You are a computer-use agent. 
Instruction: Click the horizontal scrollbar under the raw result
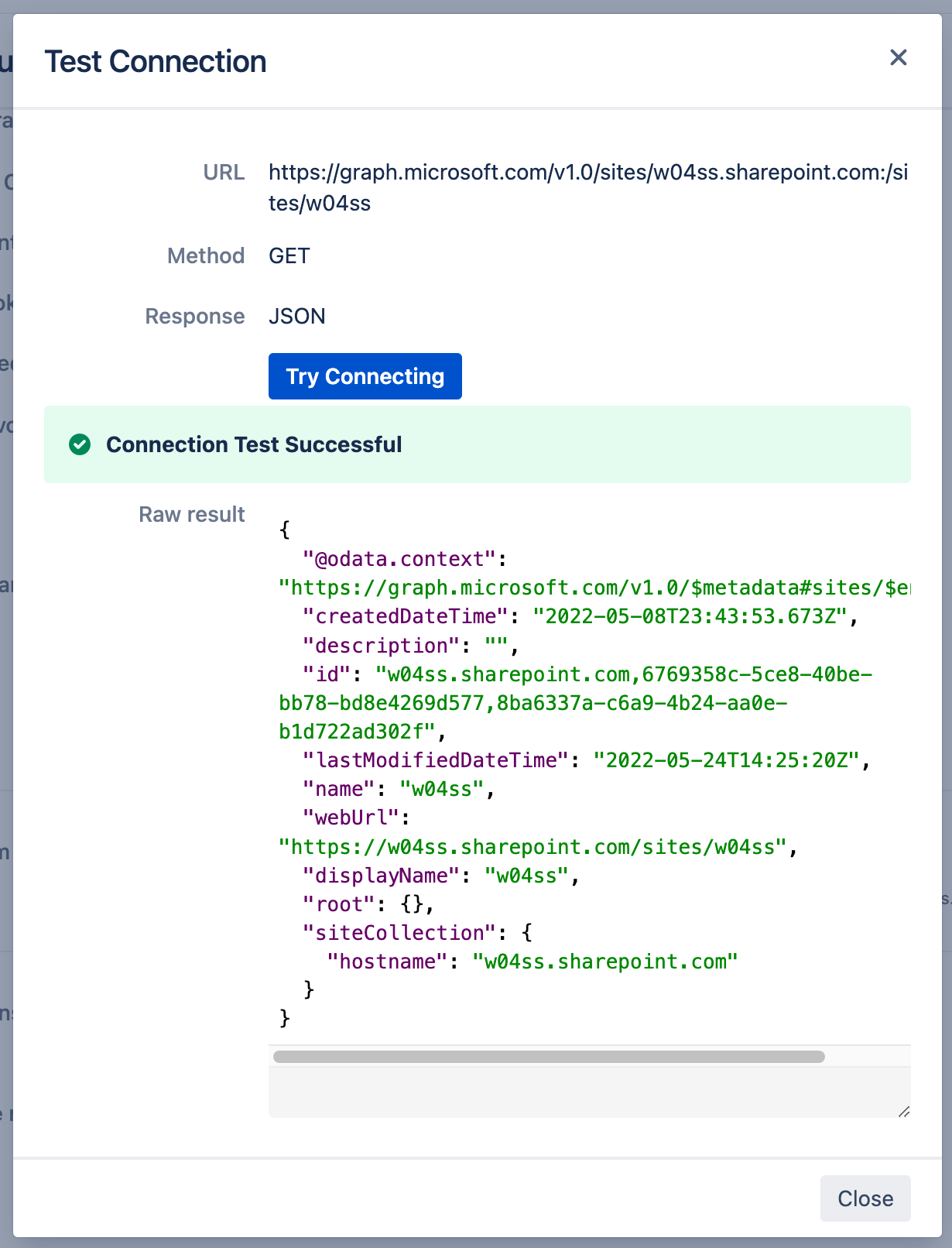tap(549, 1057)
